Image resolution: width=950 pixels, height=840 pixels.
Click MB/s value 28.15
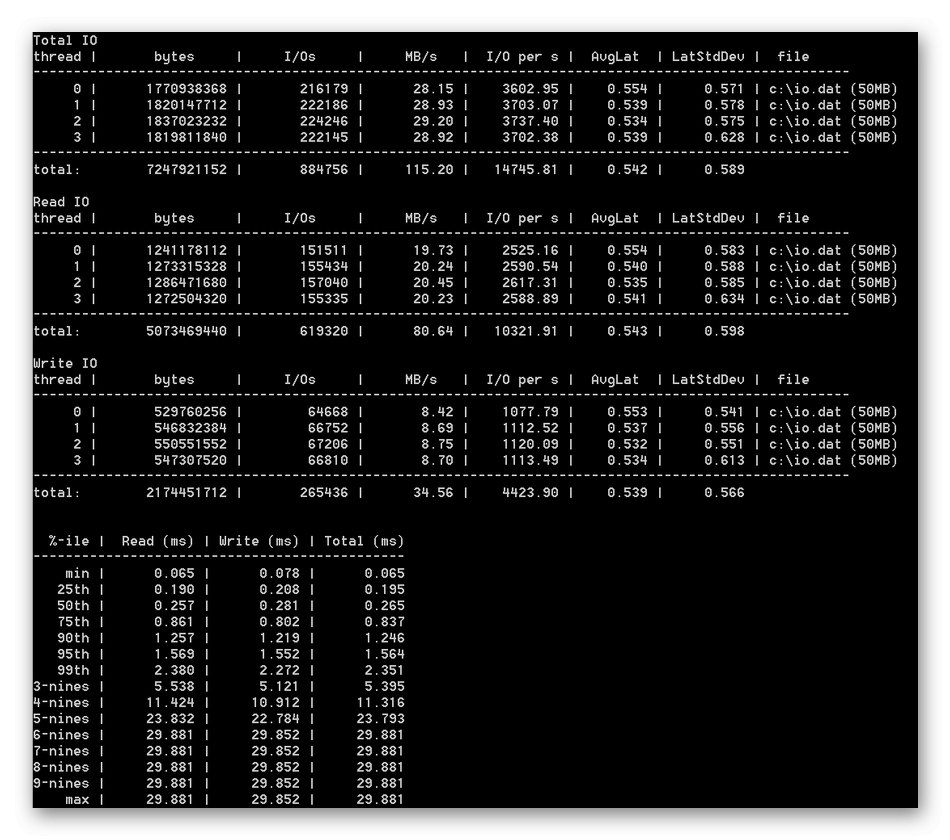[433, 89]
